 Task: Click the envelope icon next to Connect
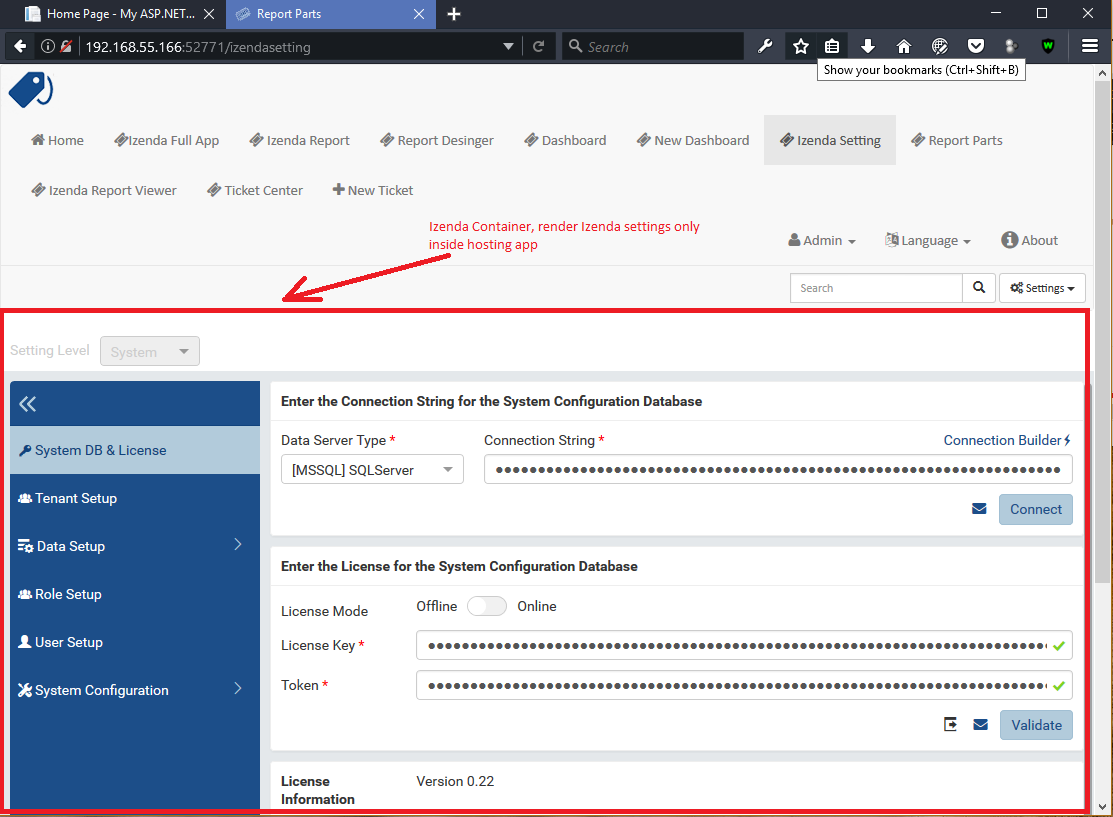click(x=979, y=509)
